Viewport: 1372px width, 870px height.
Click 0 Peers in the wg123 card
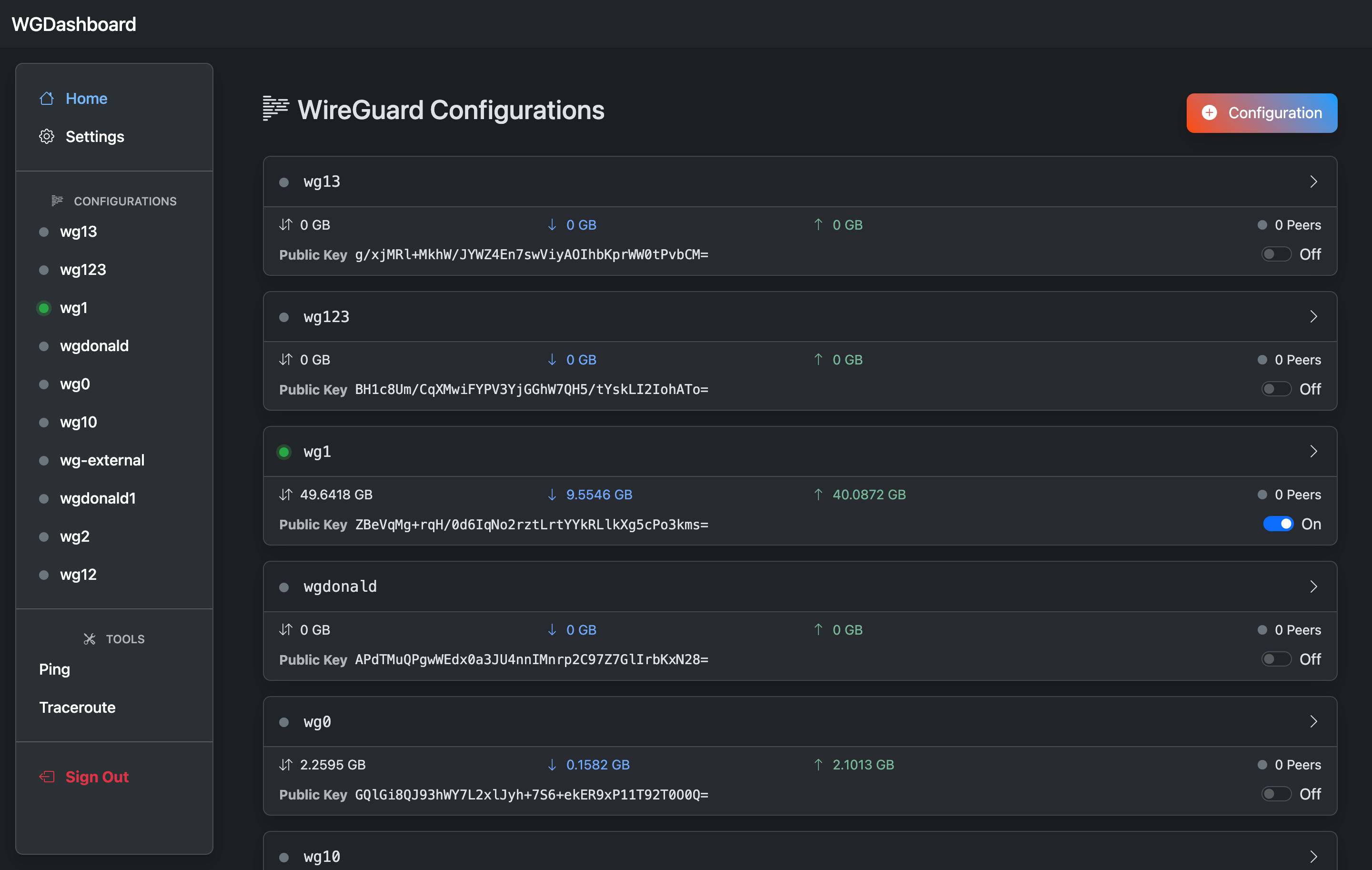1297,360
